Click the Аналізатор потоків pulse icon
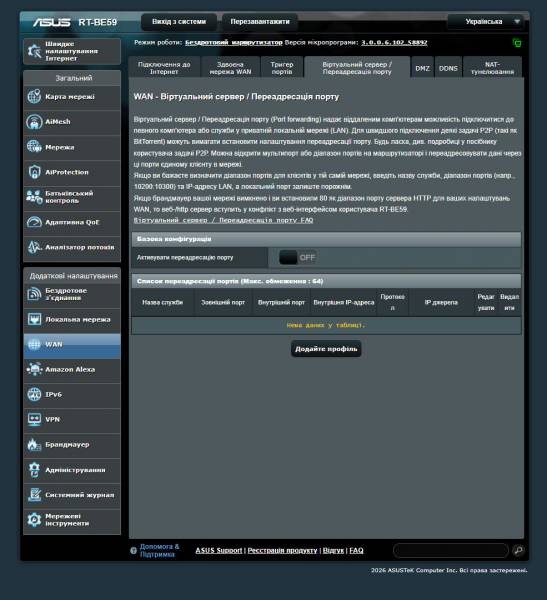 (34, 247)
